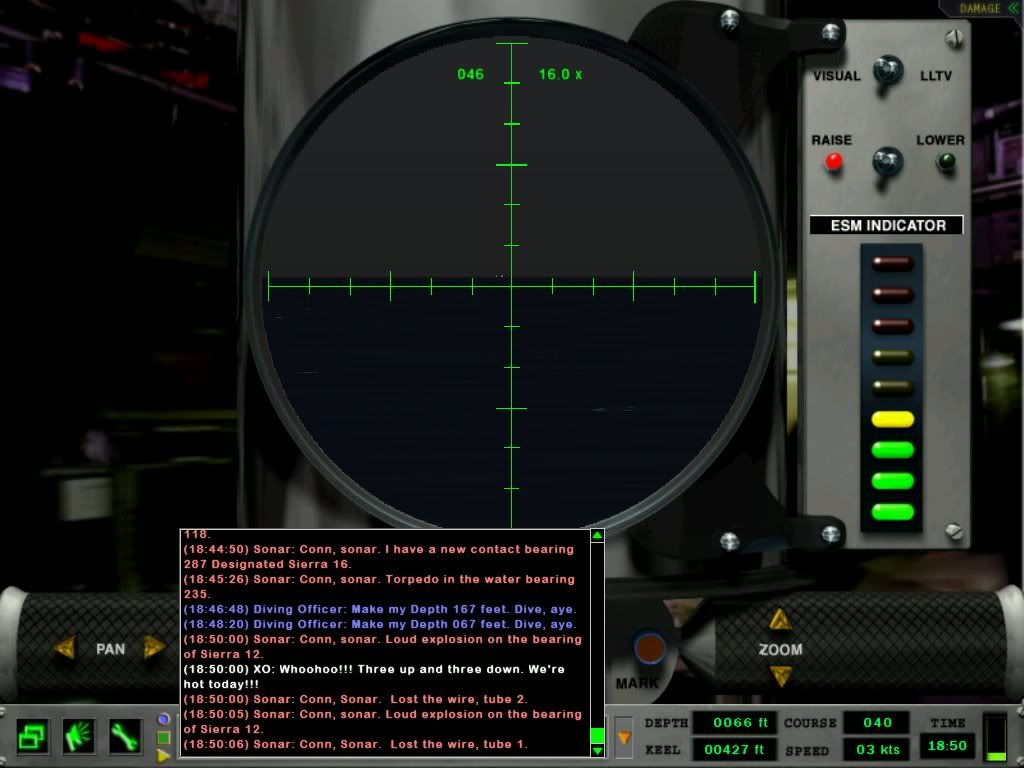Click the VISUAL label on periscope panel
The image size is (1024, 768).
coord(837,76)
